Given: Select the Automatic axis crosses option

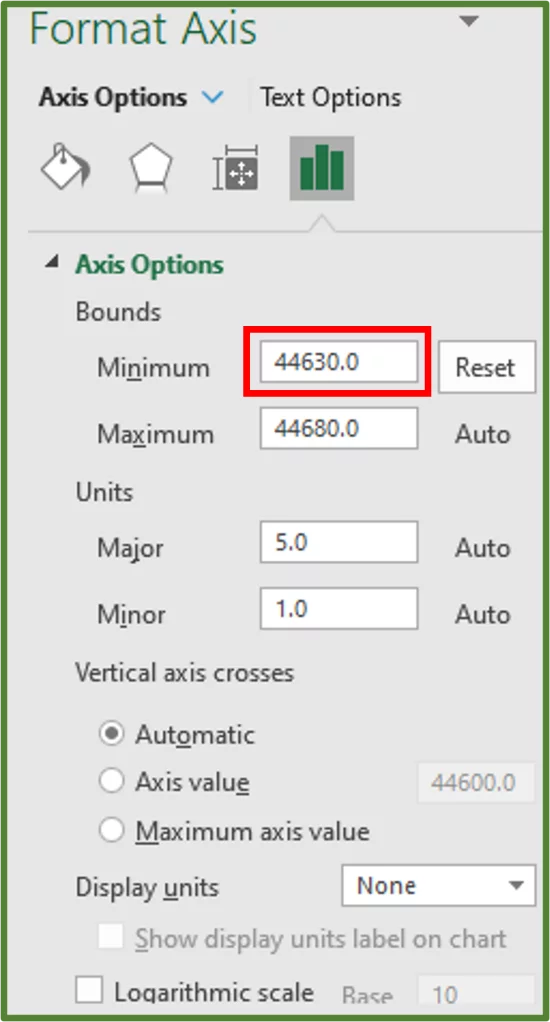Looking at the screenshot, I should pyautogui.click(x=111, y=735).
